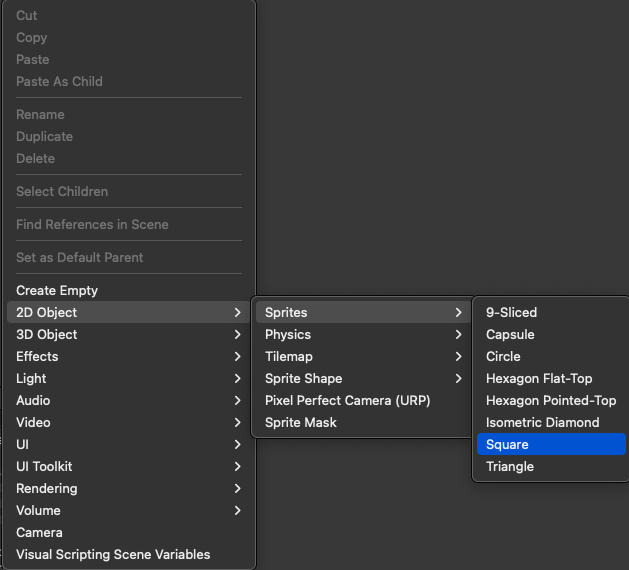Open the Effects submenu entry
The image size is (629, 570).
click(x=128, y=357)
